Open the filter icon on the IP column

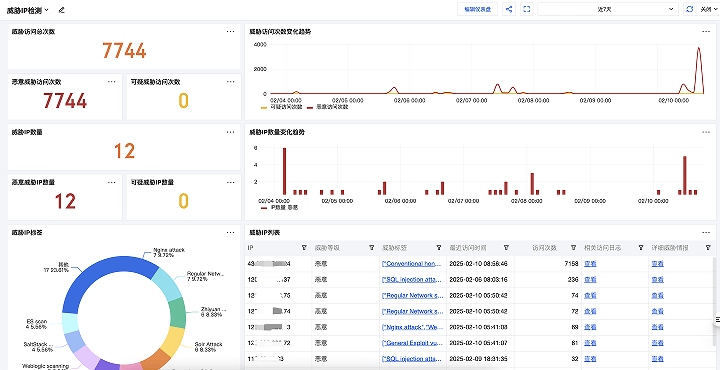pos(304,247)
